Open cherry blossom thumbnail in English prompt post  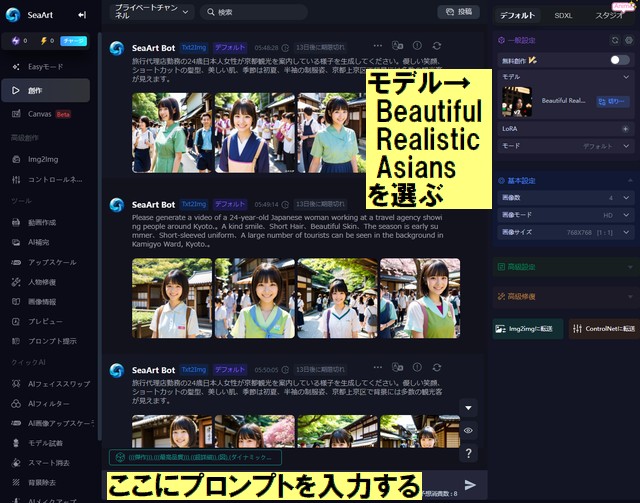pos(420,298)
